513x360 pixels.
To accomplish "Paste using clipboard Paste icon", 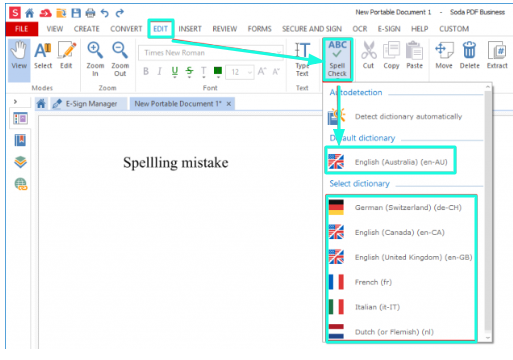I will click(414, 55).
